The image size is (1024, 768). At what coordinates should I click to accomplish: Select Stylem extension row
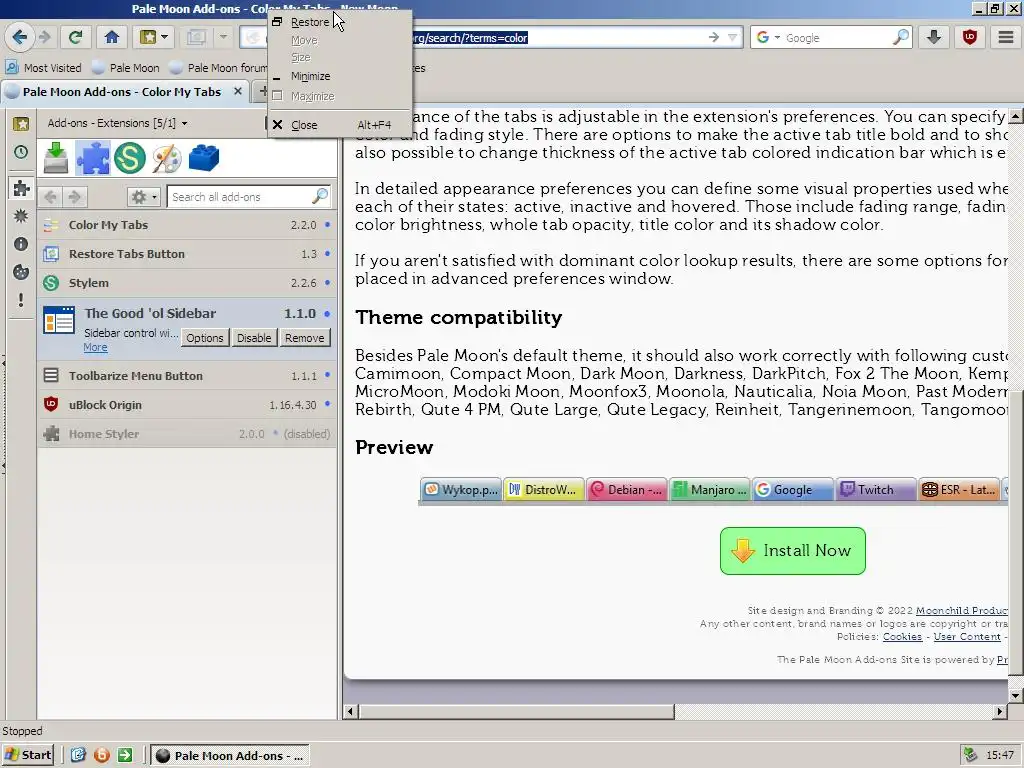point(187,283)
